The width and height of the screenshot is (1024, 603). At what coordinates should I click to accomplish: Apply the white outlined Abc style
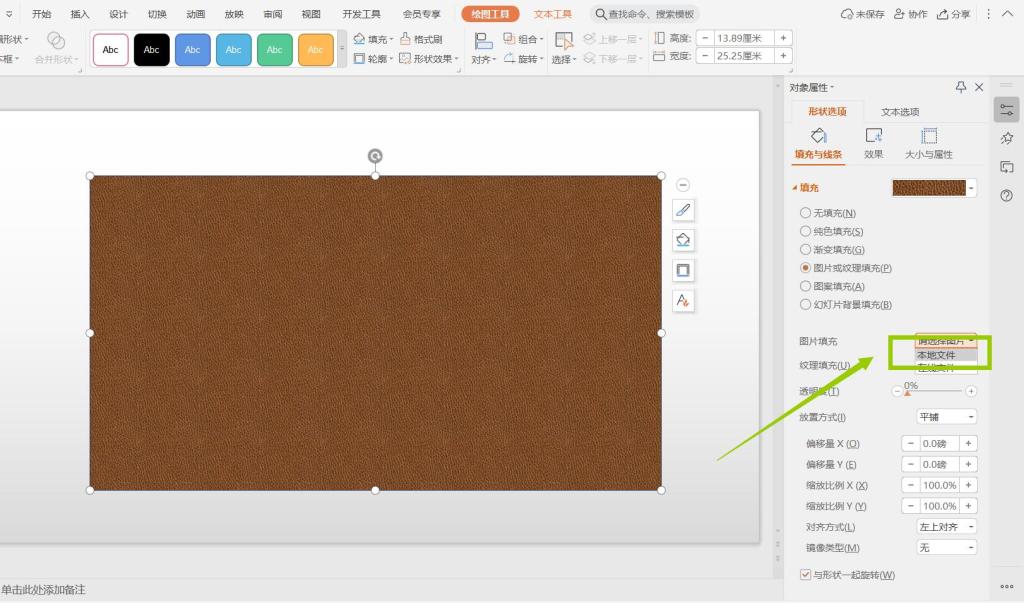point(110,50)
